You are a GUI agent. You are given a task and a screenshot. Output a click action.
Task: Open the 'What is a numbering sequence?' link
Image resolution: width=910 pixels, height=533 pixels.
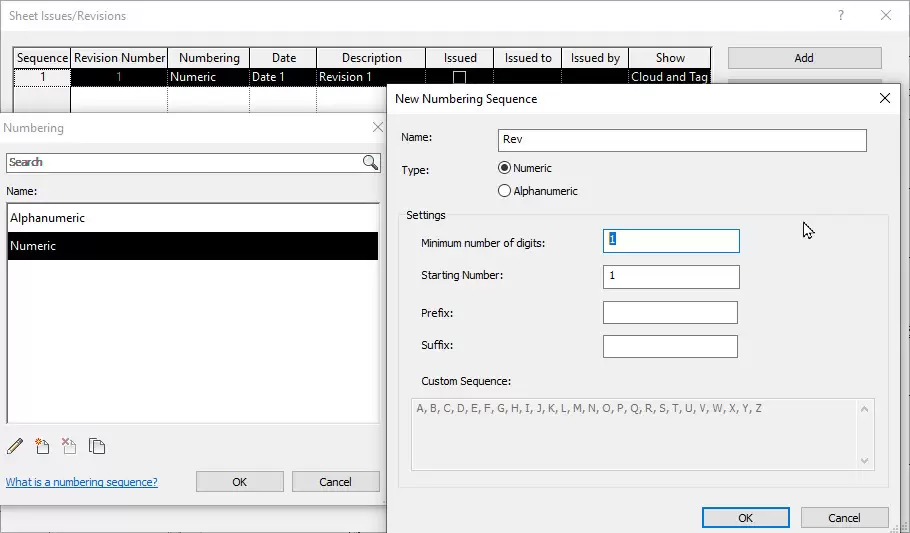point(82,482)
